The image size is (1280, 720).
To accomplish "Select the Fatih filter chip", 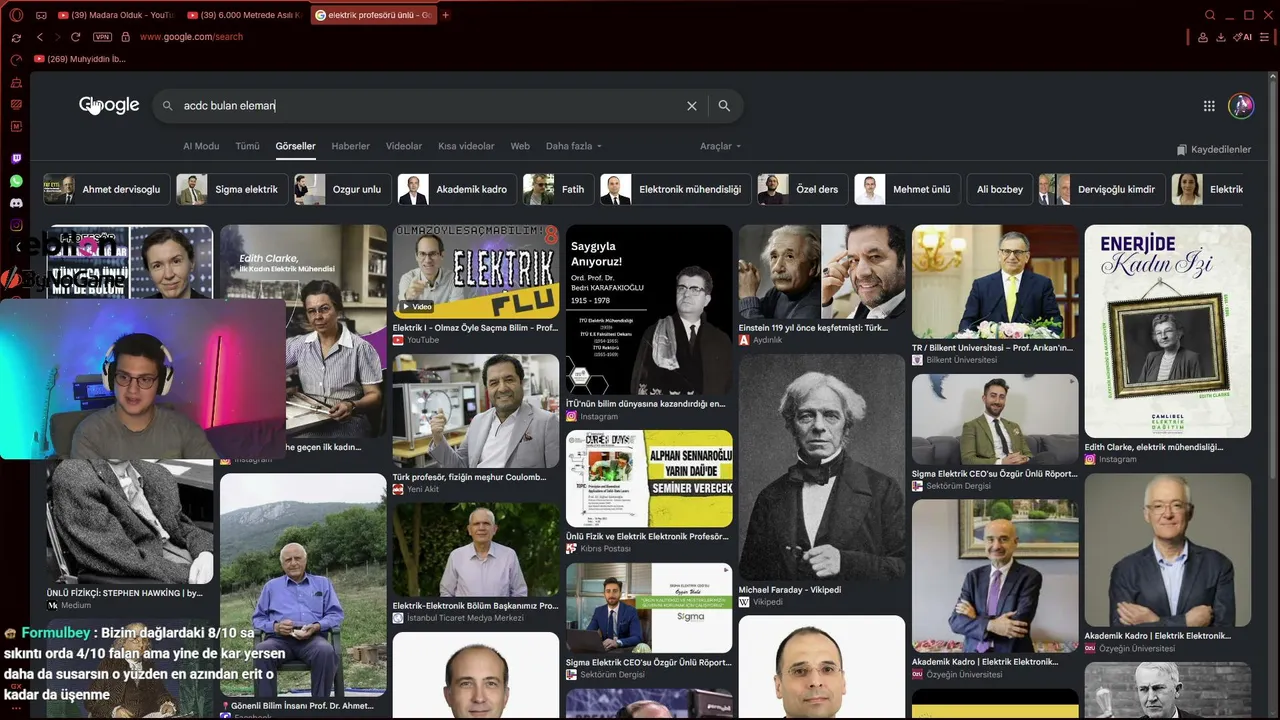I will click(x=557, y=189).
